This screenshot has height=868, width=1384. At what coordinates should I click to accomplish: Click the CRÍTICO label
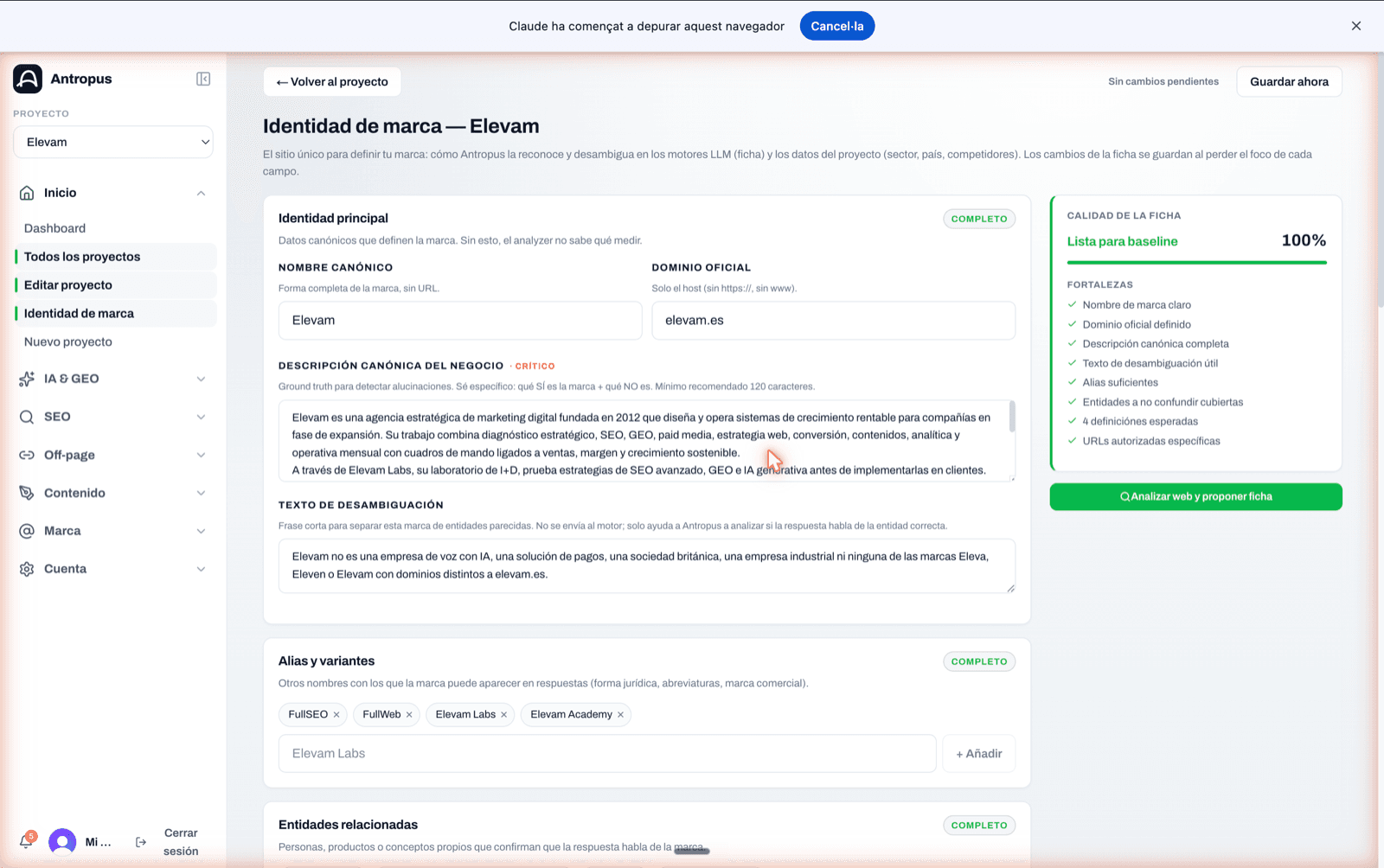click(x=535, y=367)
